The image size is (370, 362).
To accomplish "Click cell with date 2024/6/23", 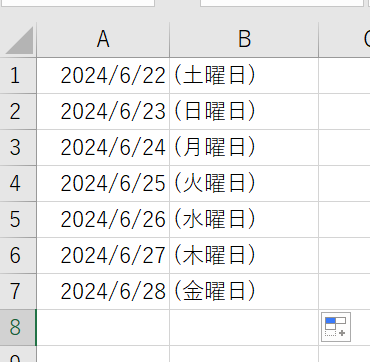I will tap(103, 112).
